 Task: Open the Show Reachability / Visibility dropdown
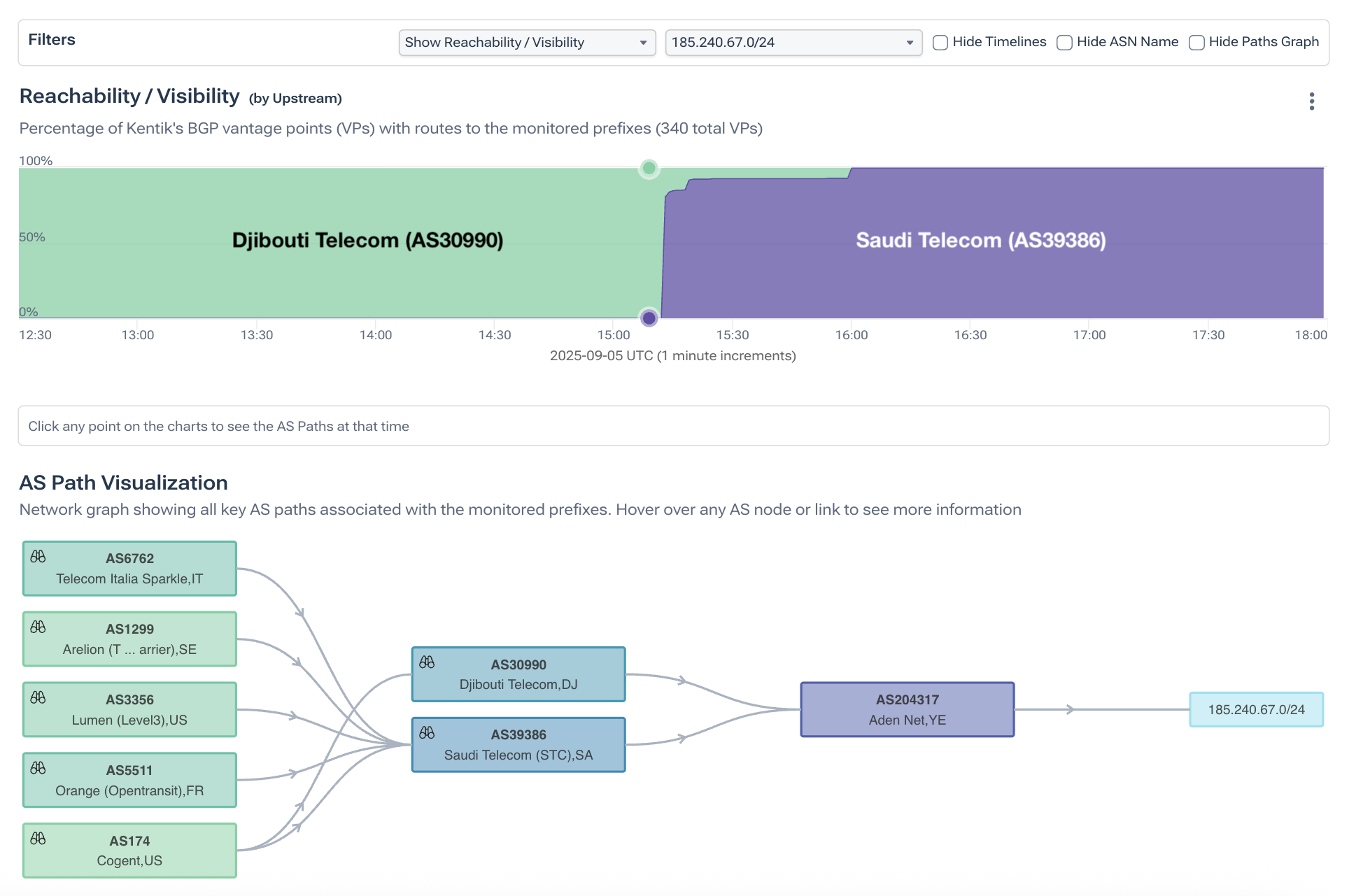click(527, 43)
